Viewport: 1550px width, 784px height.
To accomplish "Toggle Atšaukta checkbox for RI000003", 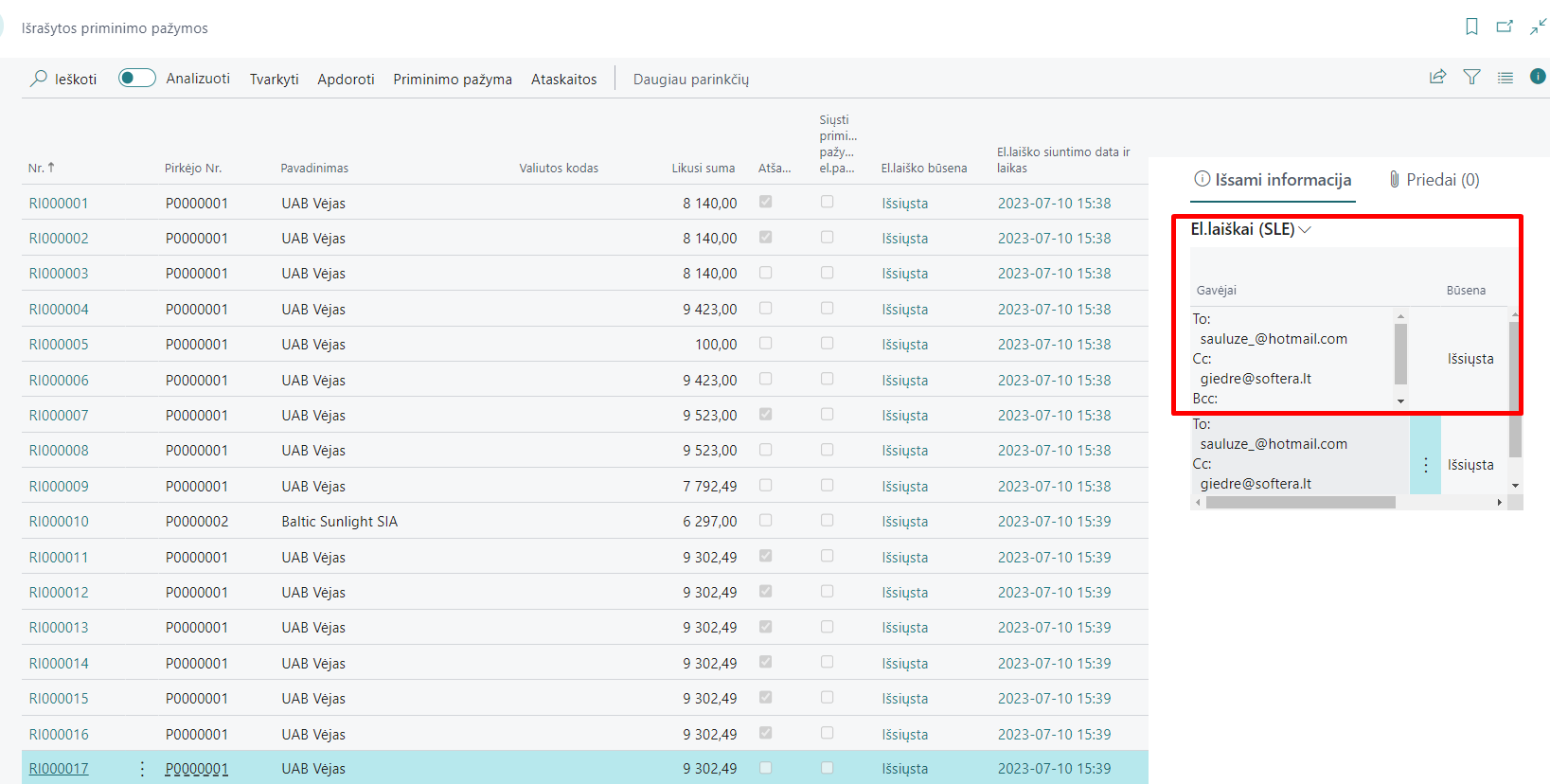I will click(765, 273).
